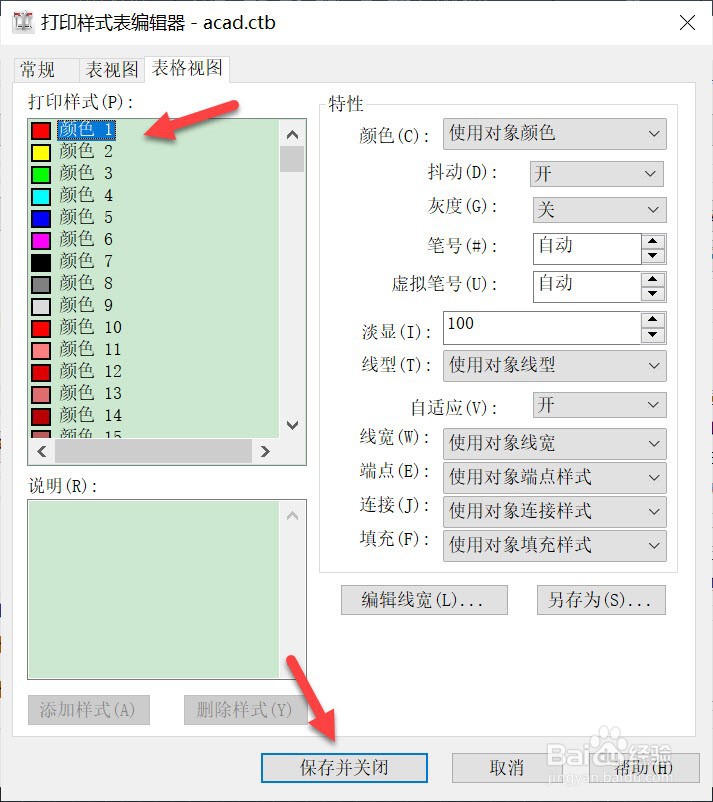Viewport: 713px width, 802px height.
Task: Select plot style 颜色 2
Action: (x=85, y=151)
